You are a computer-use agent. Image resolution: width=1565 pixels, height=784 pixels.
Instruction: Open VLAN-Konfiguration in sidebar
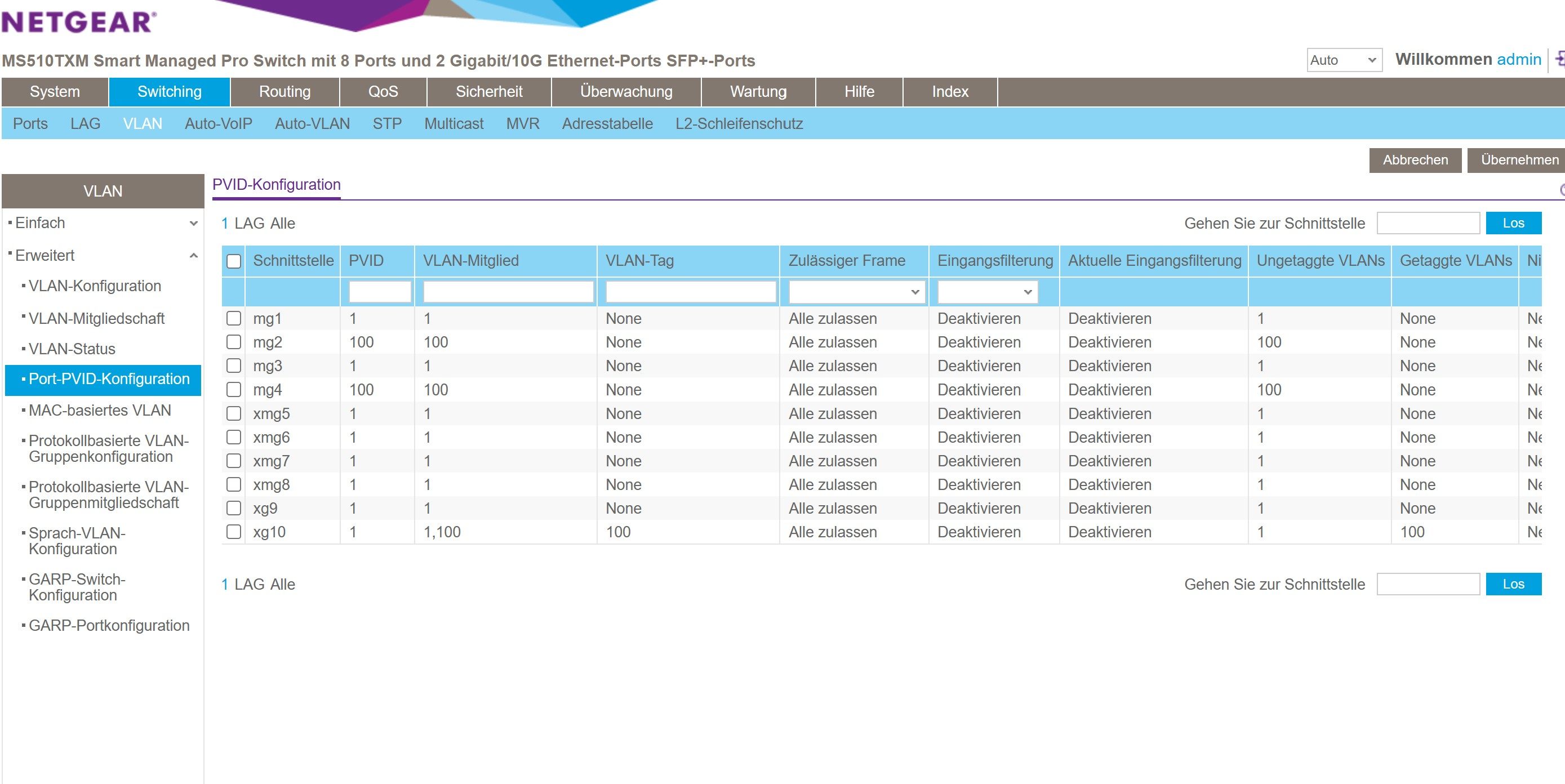tap(95, 286)
